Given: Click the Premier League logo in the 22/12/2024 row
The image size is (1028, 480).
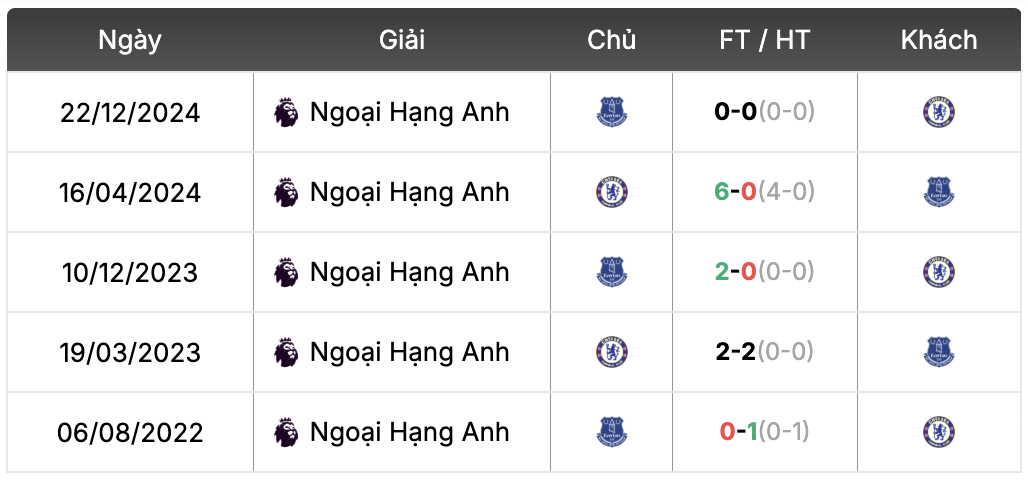Looking at the screenshot, I should tap(286, 112).
